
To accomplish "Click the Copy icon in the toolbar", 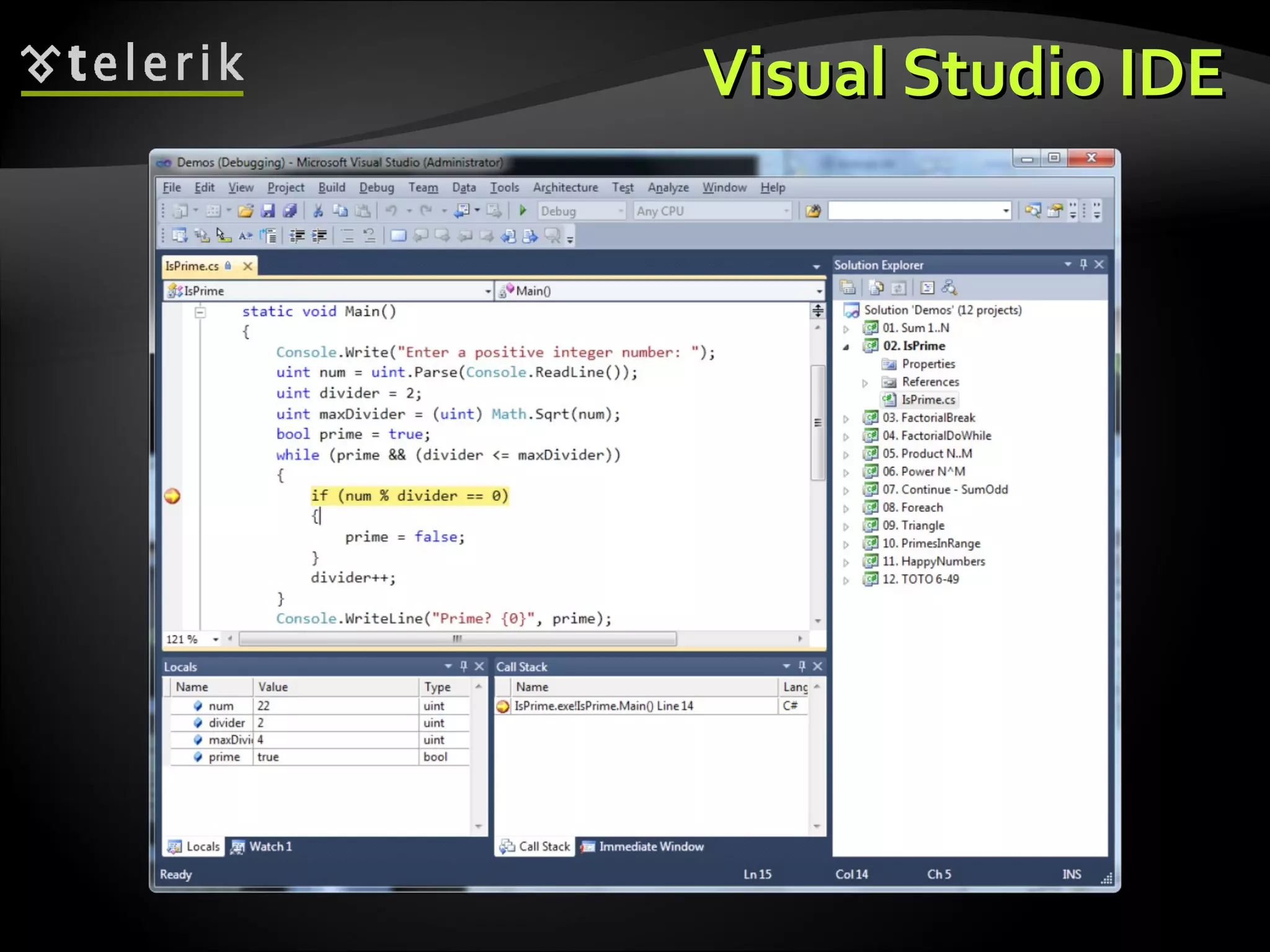I will pos(340,211).
